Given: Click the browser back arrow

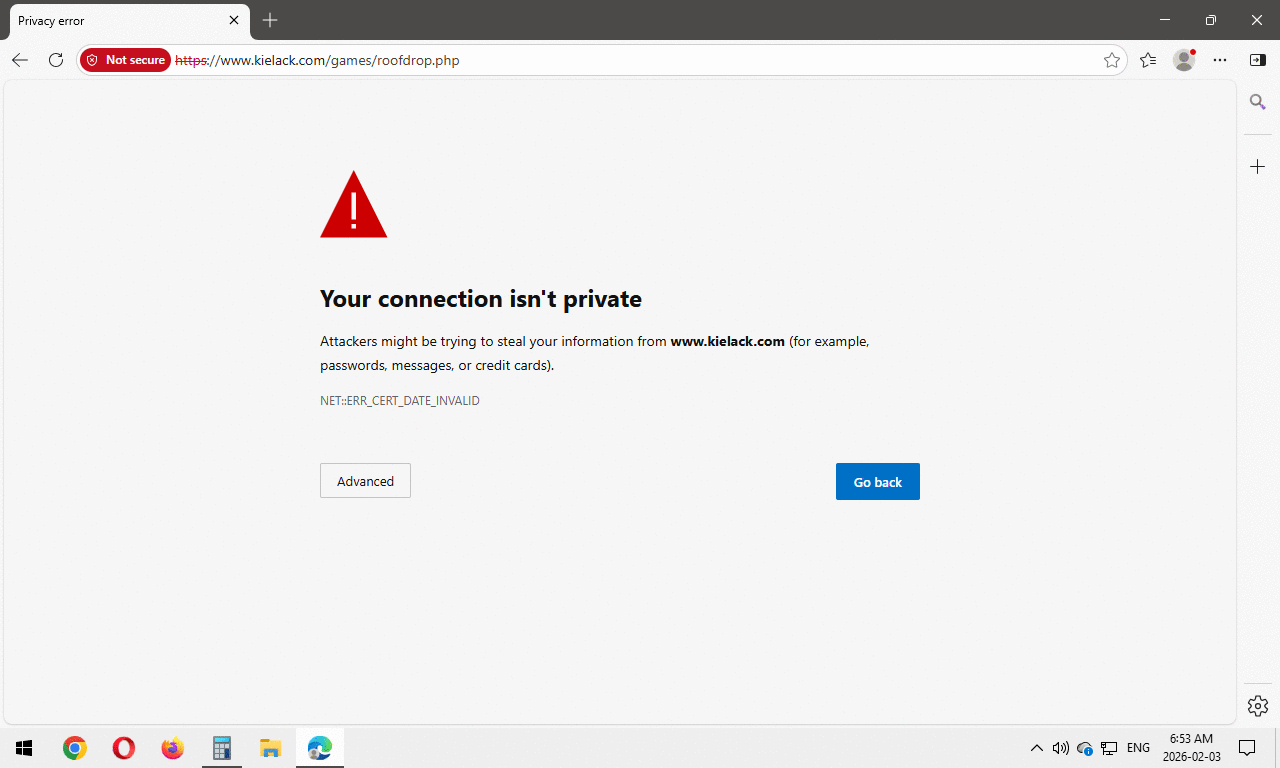Looking at the screenshot, I should point(20,60).
